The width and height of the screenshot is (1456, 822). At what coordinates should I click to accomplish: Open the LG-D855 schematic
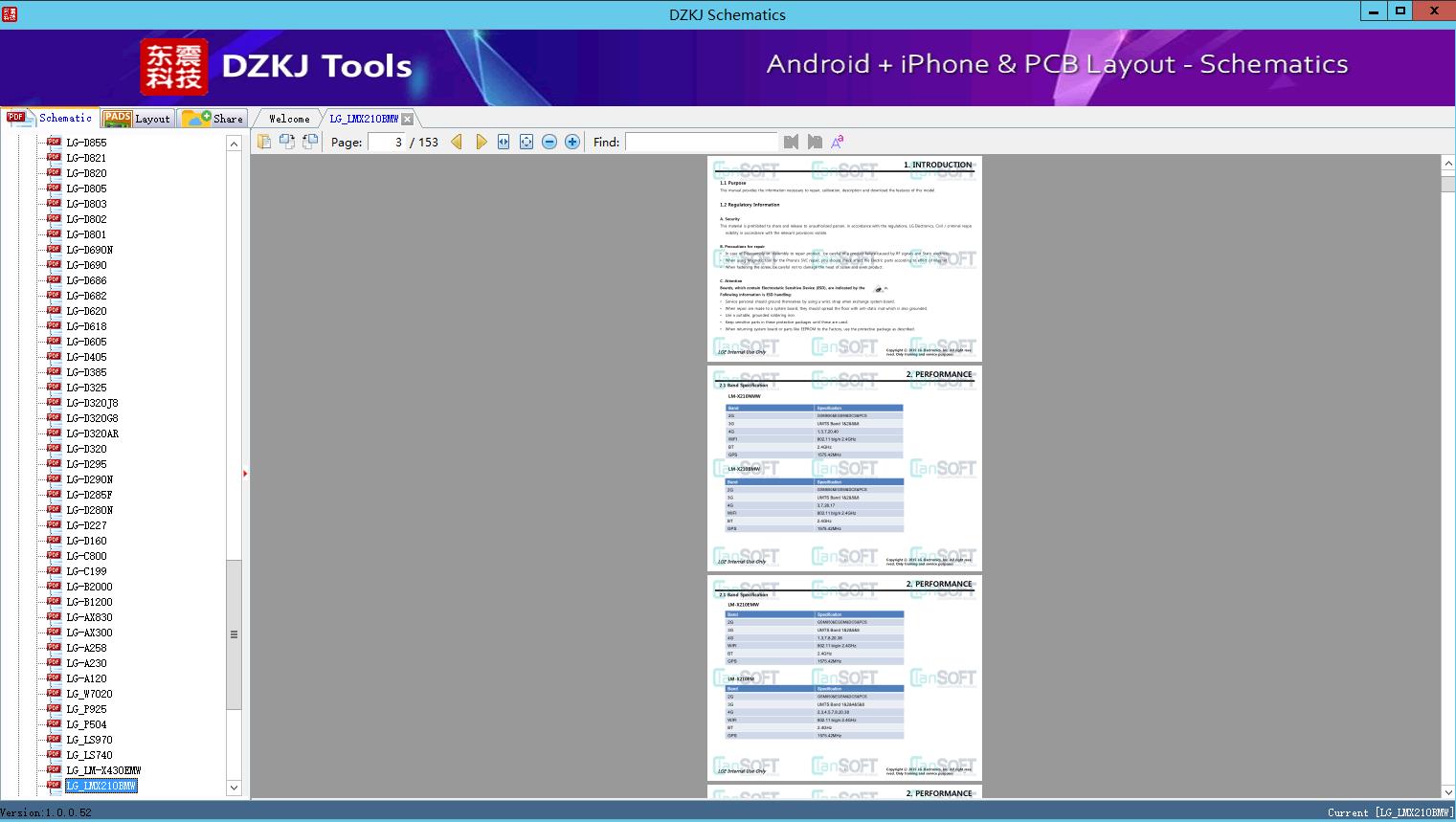(86, 143)
